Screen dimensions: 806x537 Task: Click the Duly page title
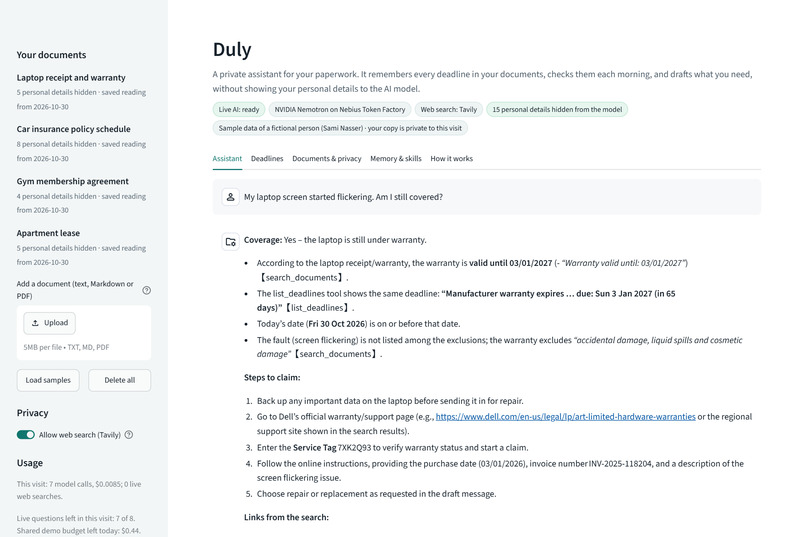pyautogui.click(x=232, y=50)
